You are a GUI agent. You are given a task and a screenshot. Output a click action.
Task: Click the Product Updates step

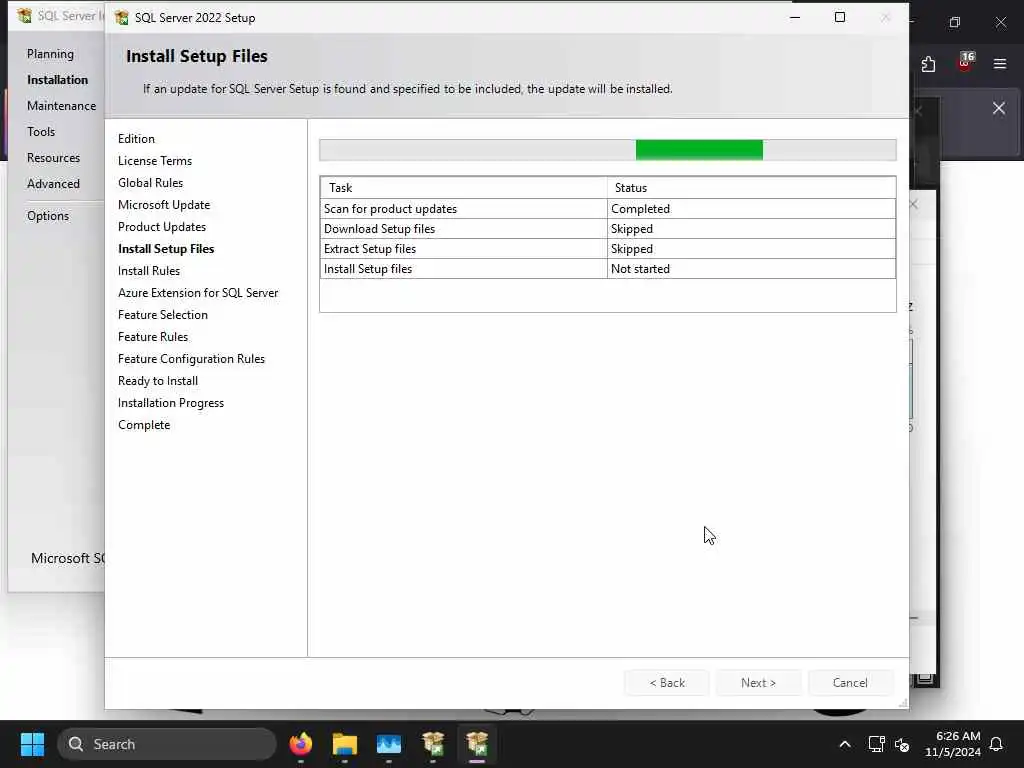162,227
